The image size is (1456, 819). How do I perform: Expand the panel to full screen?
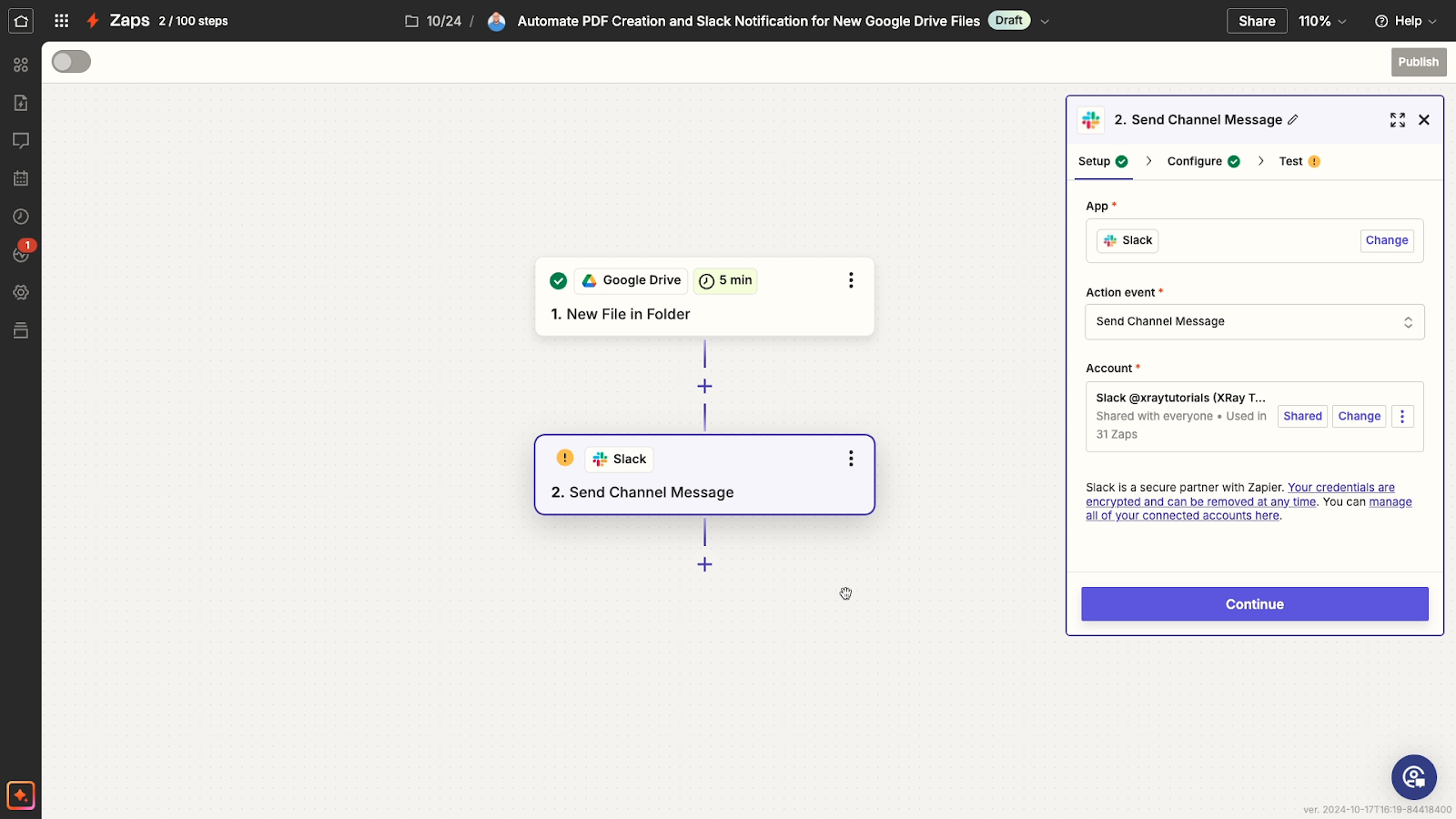1398,120
